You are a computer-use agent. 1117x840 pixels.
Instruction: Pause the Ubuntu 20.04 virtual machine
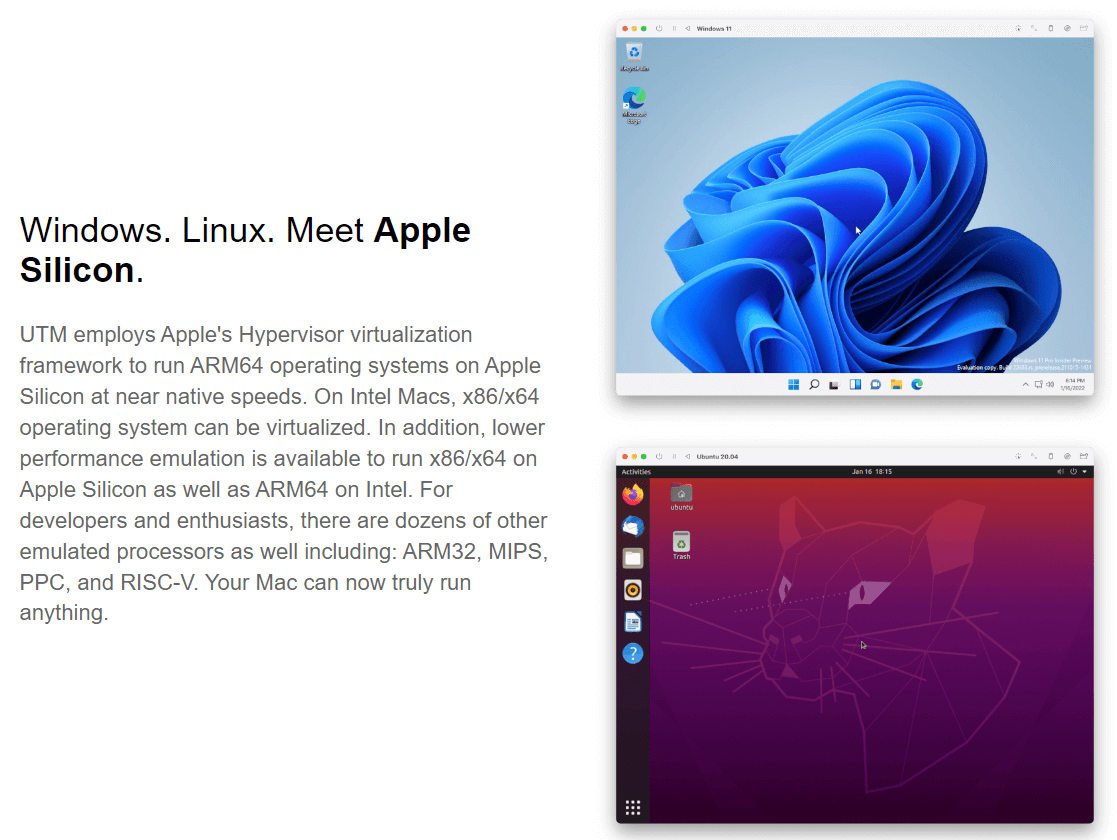(x=674, y=456)
